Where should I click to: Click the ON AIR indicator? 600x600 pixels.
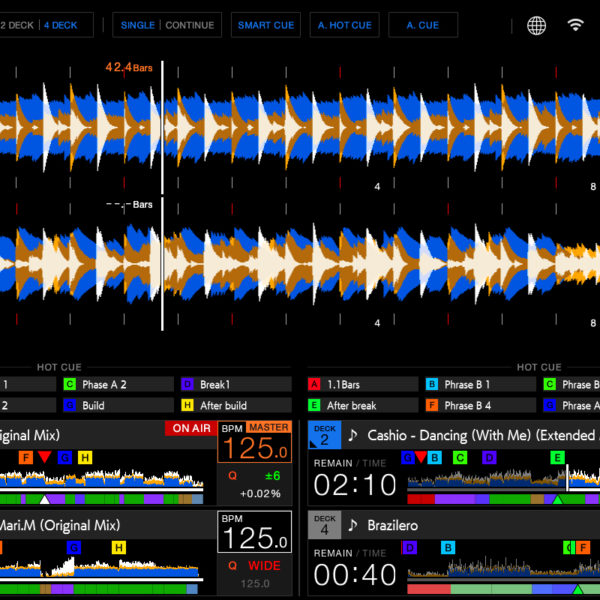pos(191,428)
